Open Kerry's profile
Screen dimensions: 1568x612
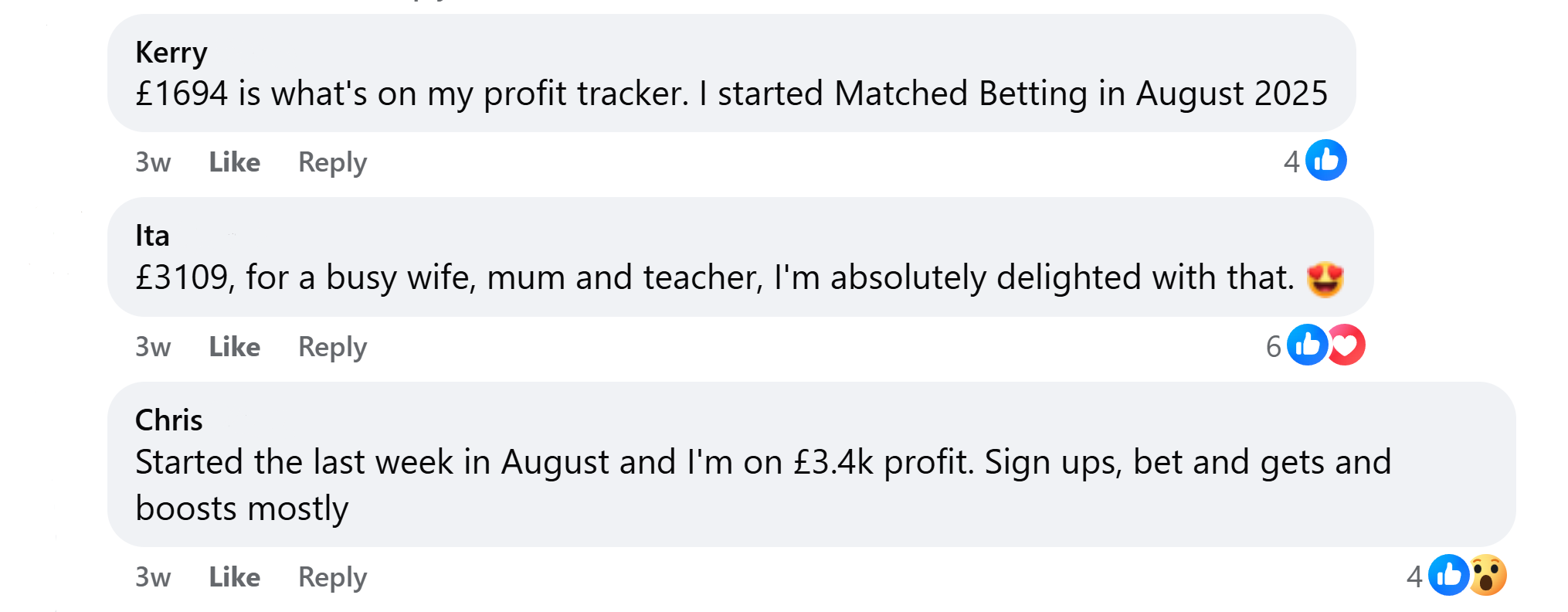[x=171, y=53]
